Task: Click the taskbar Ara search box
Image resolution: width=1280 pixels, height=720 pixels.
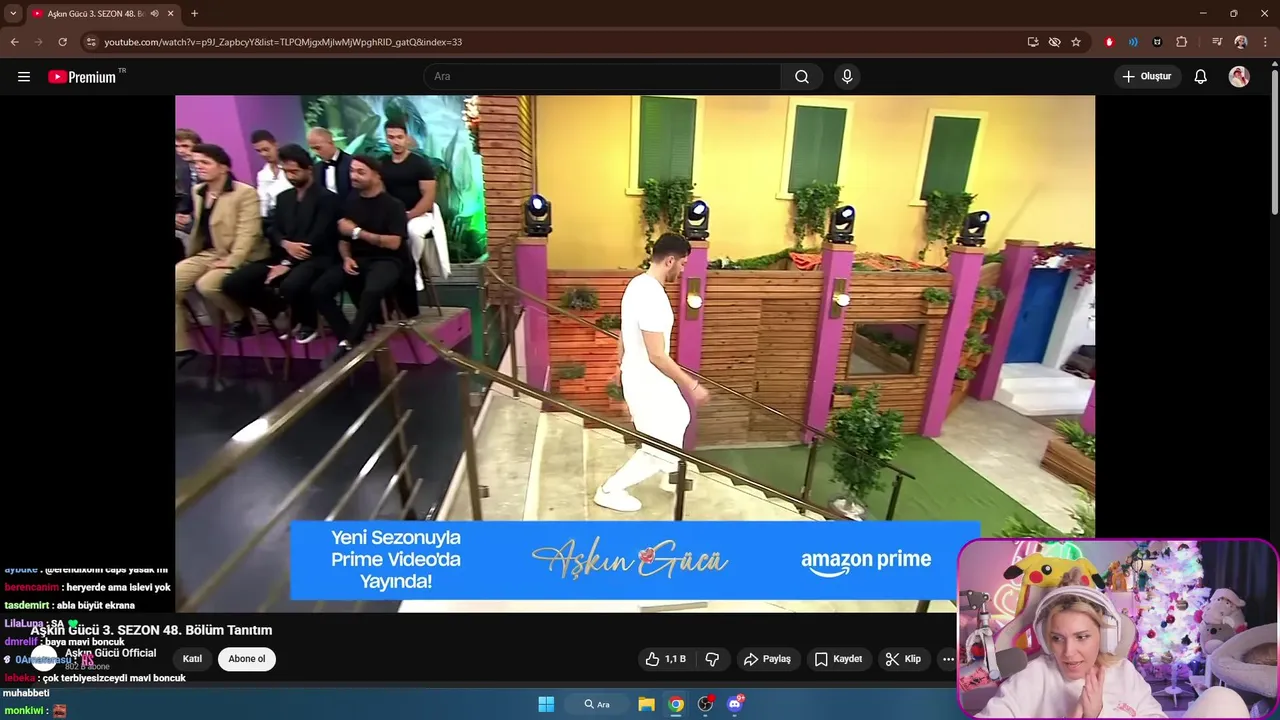Action: click(597, 704)
